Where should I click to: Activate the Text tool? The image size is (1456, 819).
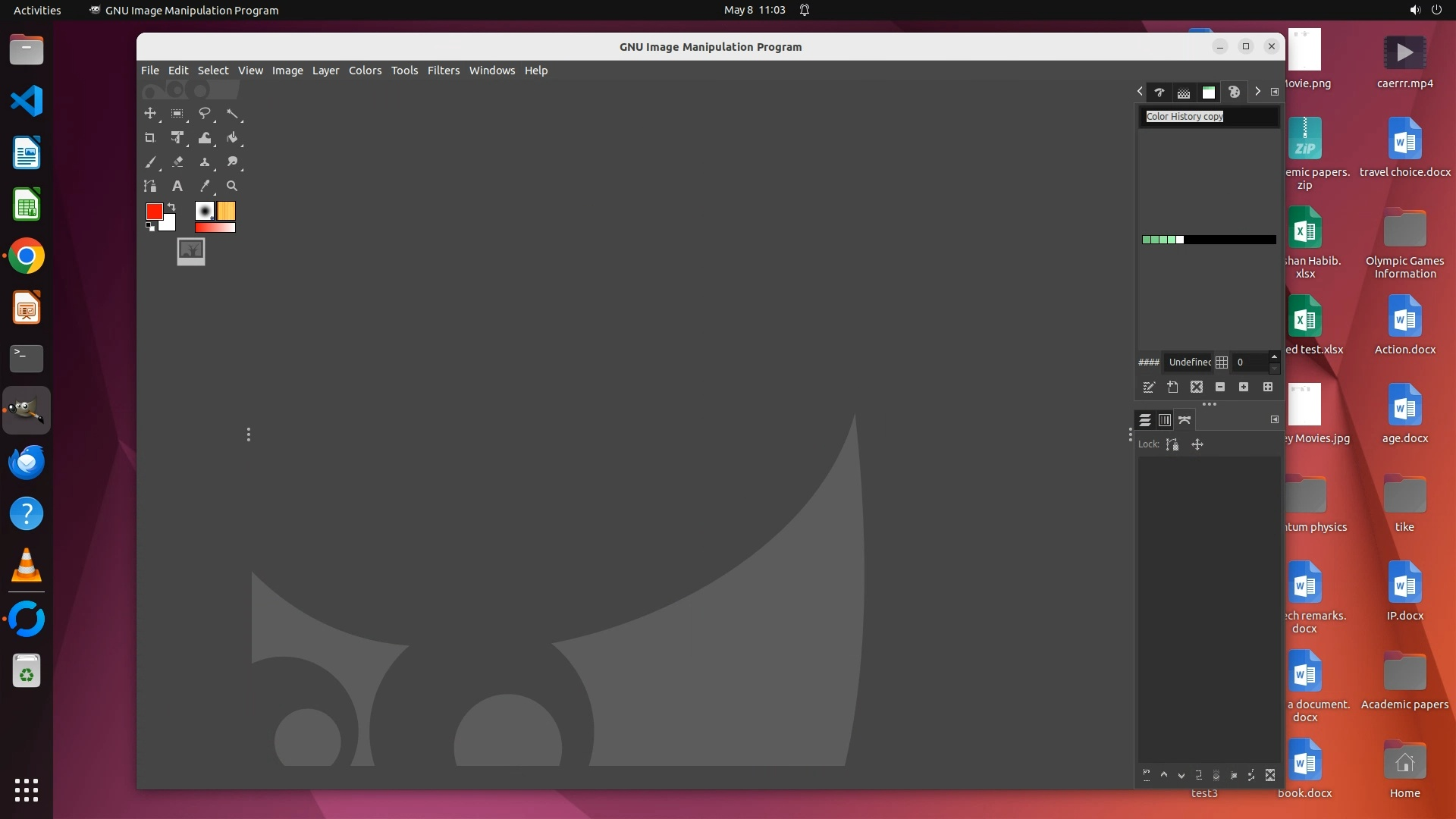point(177,186)
